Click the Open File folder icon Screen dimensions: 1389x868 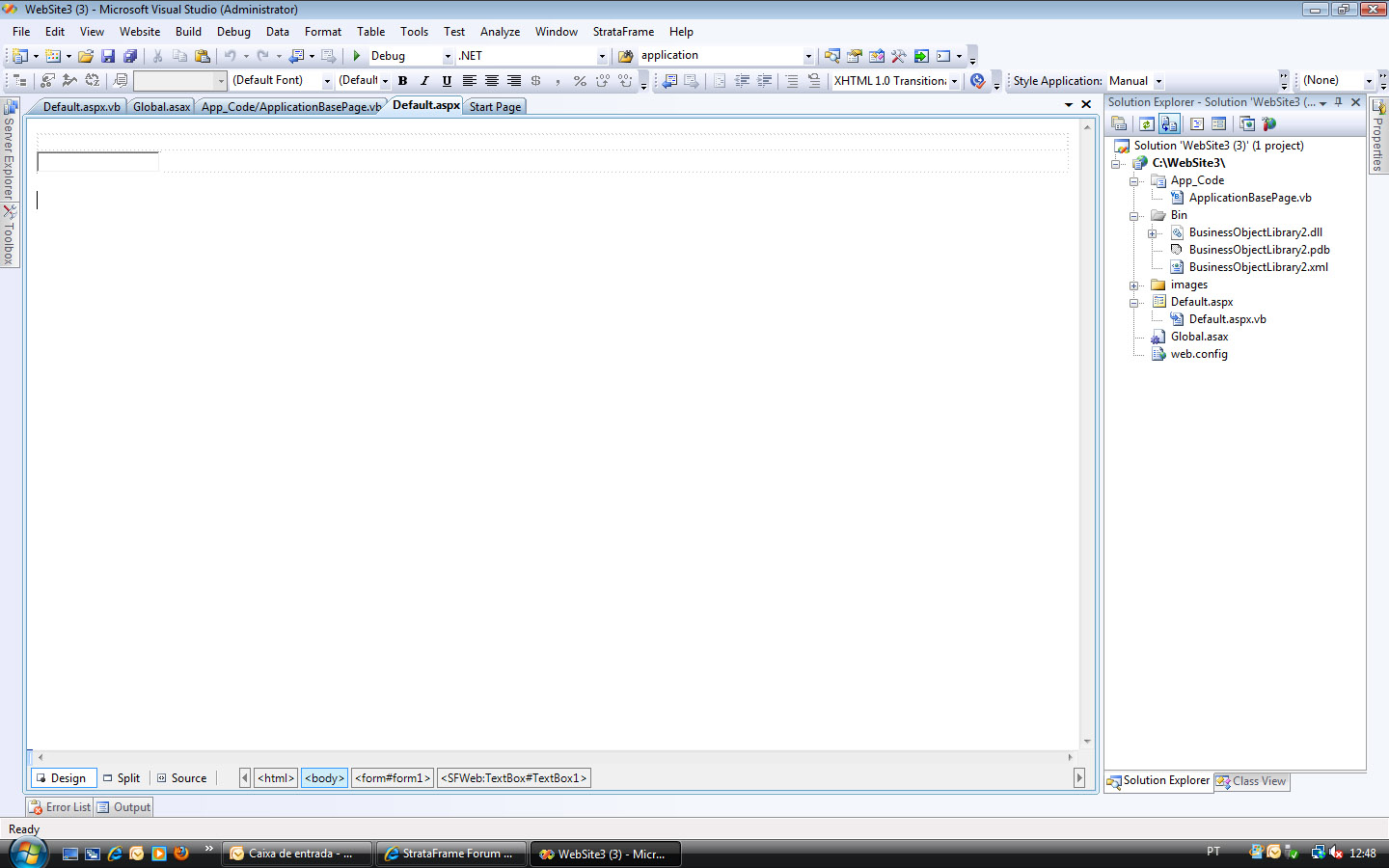coord(86,56)
